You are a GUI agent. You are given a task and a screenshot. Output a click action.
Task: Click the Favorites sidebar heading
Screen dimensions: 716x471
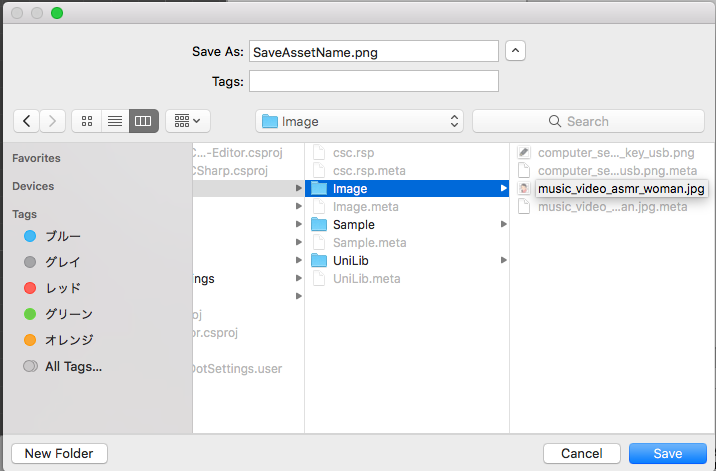pyautogui.click(x=36, y=158)
